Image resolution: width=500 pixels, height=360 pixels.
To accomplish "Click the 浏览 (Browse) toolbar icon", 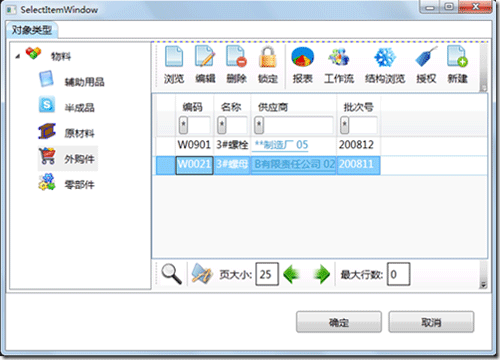I will [x=174, y=57].
